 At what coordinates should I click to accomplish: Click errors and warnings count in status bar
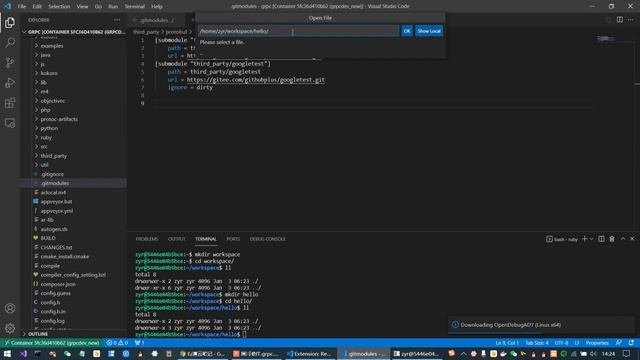(x=117, y=343)
